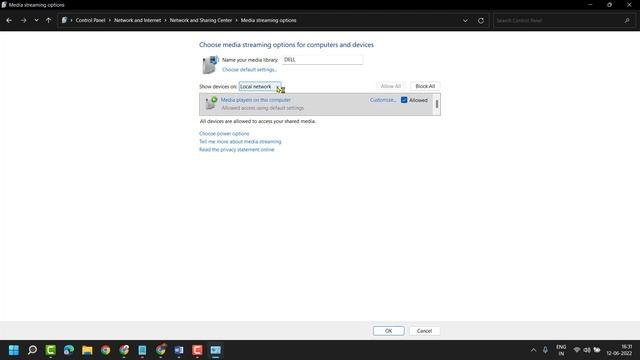The width and height of the screenshot is (640, 360).
Task: Open the clock and date in taskbar
Action: click(x=619, y=350)
